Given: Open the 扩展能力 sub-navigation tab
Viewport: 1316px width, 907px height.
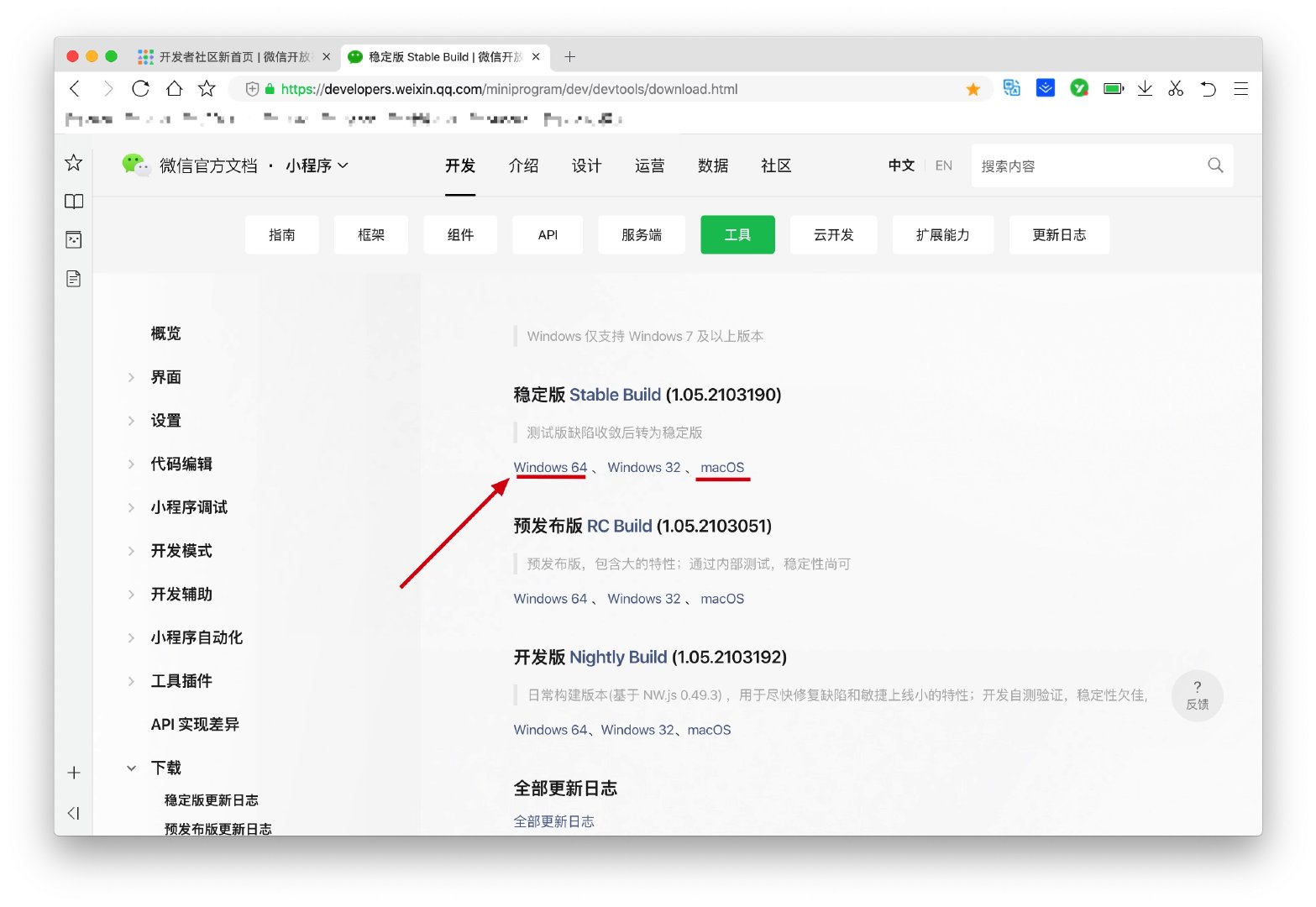Looking at the screenshot, I should 943,235.
